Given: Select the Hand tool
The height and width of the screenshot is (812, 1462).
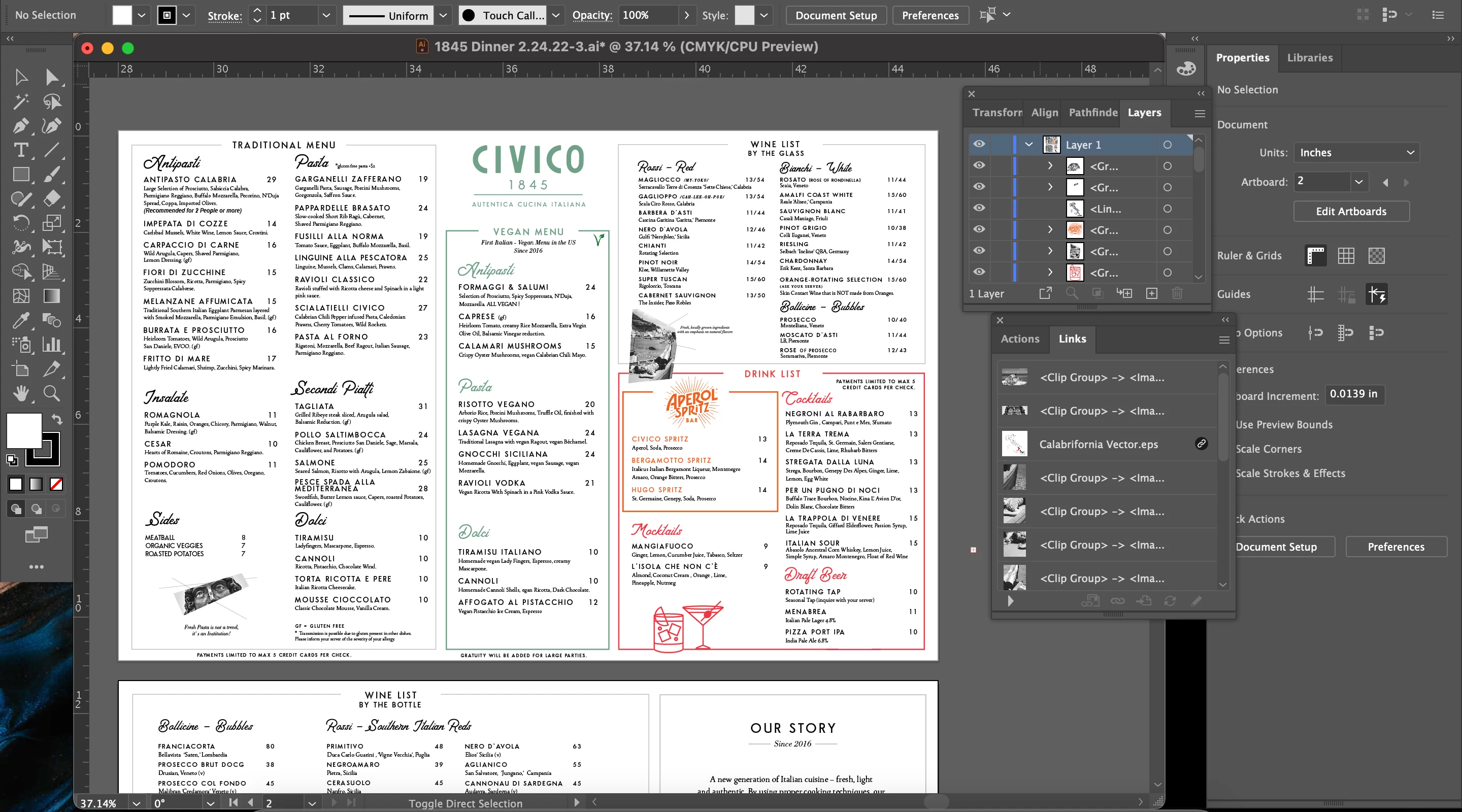Looking at the screenshot, I should coord(21,393).
